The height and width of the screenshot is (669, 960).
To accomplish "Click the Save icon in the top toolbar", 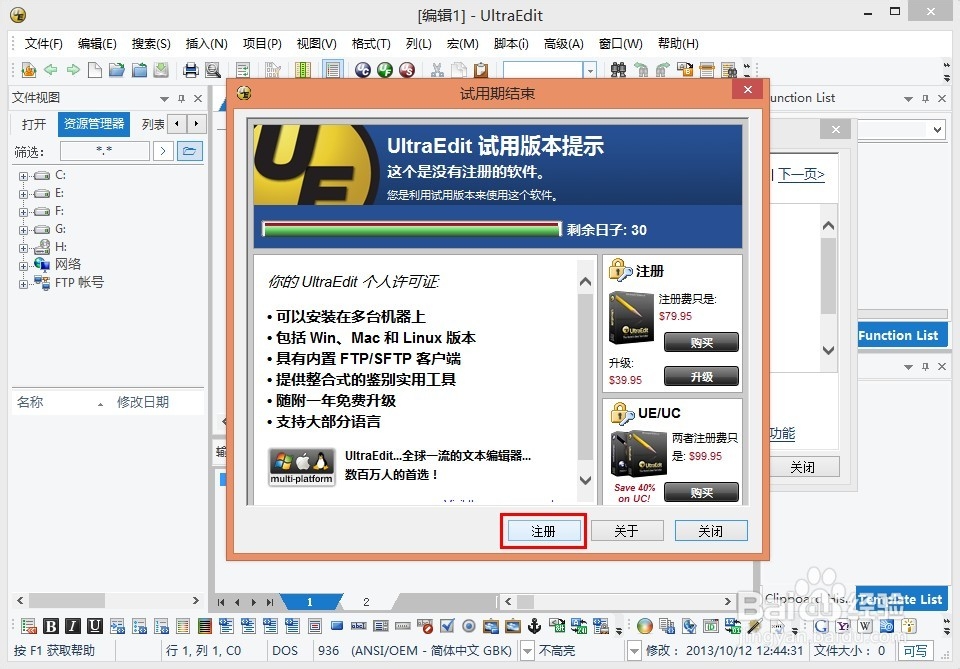I will point(162,70).
